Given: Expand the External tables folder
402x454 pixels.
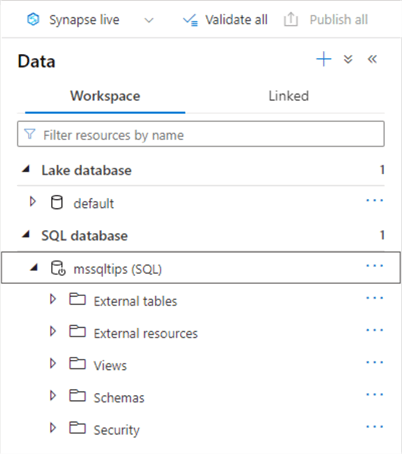Looking at the screenshot, I should click(x=53, y=299).
